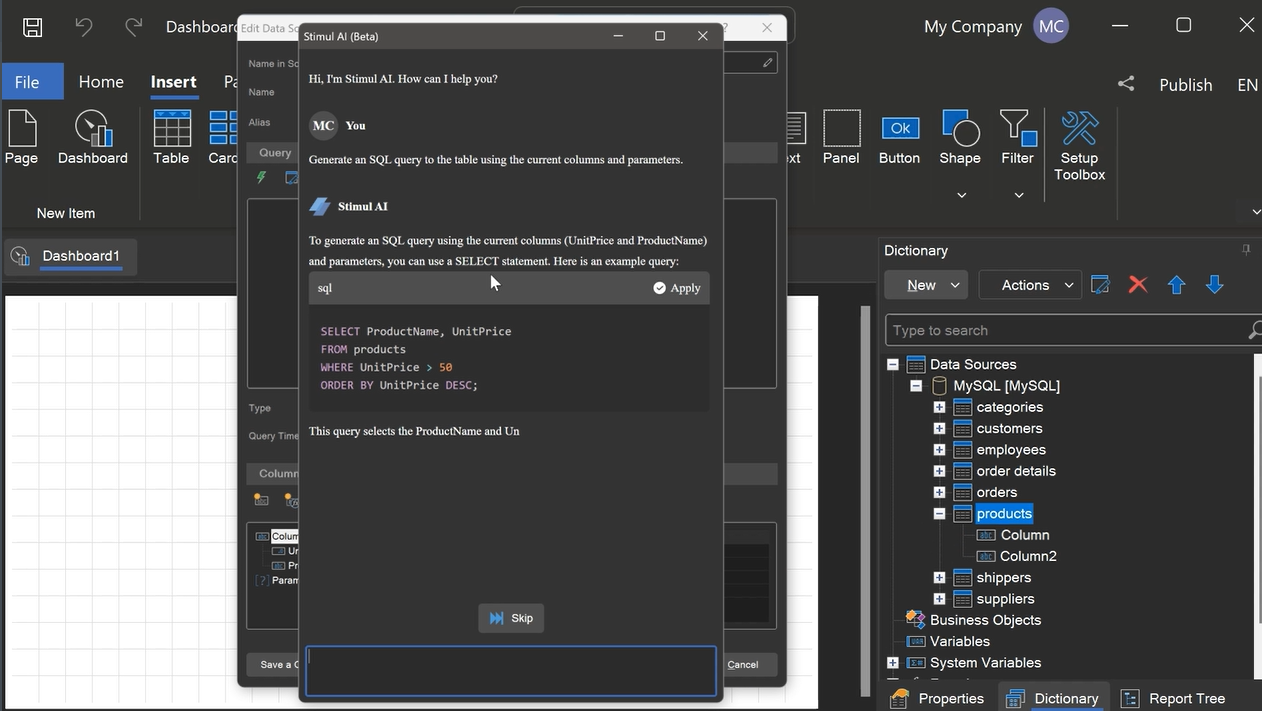Move item up with blue arrow
Screen dimensions: 1262x711
(1176, 285)
